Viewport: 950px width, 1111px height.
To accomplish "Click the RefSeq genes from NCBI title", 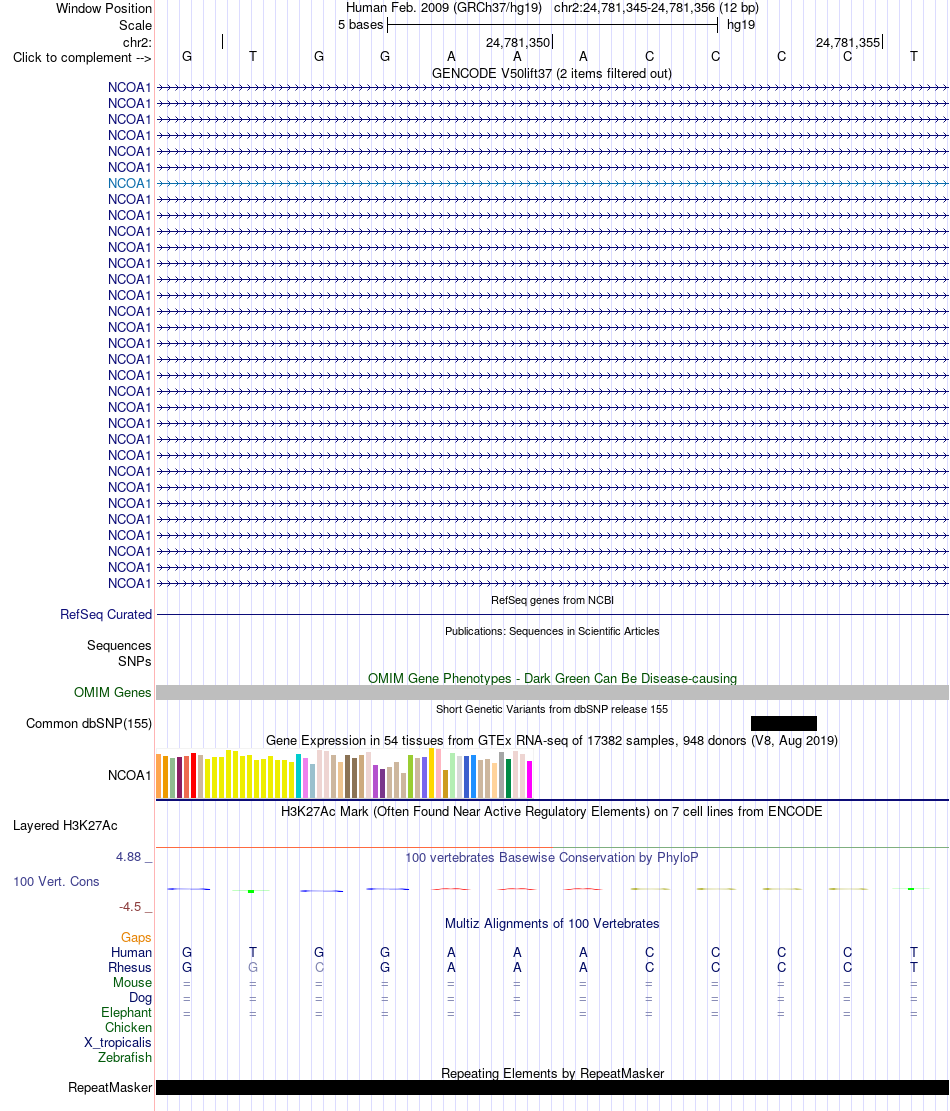I will click(x=553, y=600).
